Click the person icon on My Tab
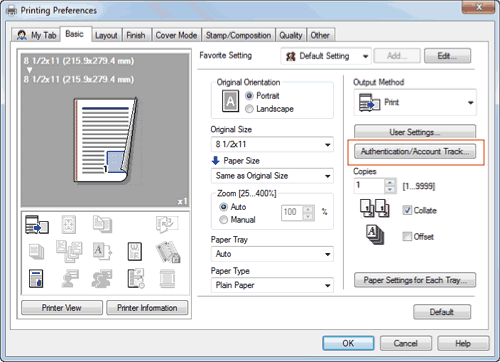The image size is (500, 362). click(x=22, y=35)
